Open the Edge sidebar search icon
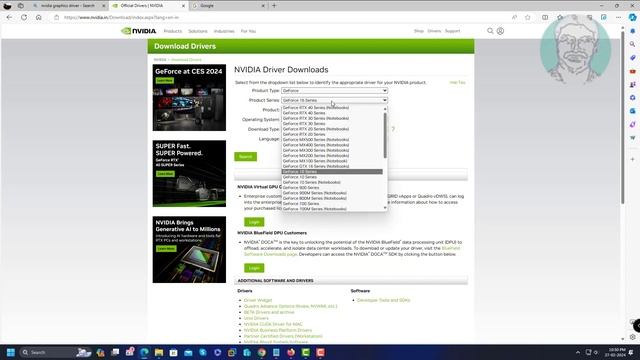 pyautogui.click(x=633, y=44)
